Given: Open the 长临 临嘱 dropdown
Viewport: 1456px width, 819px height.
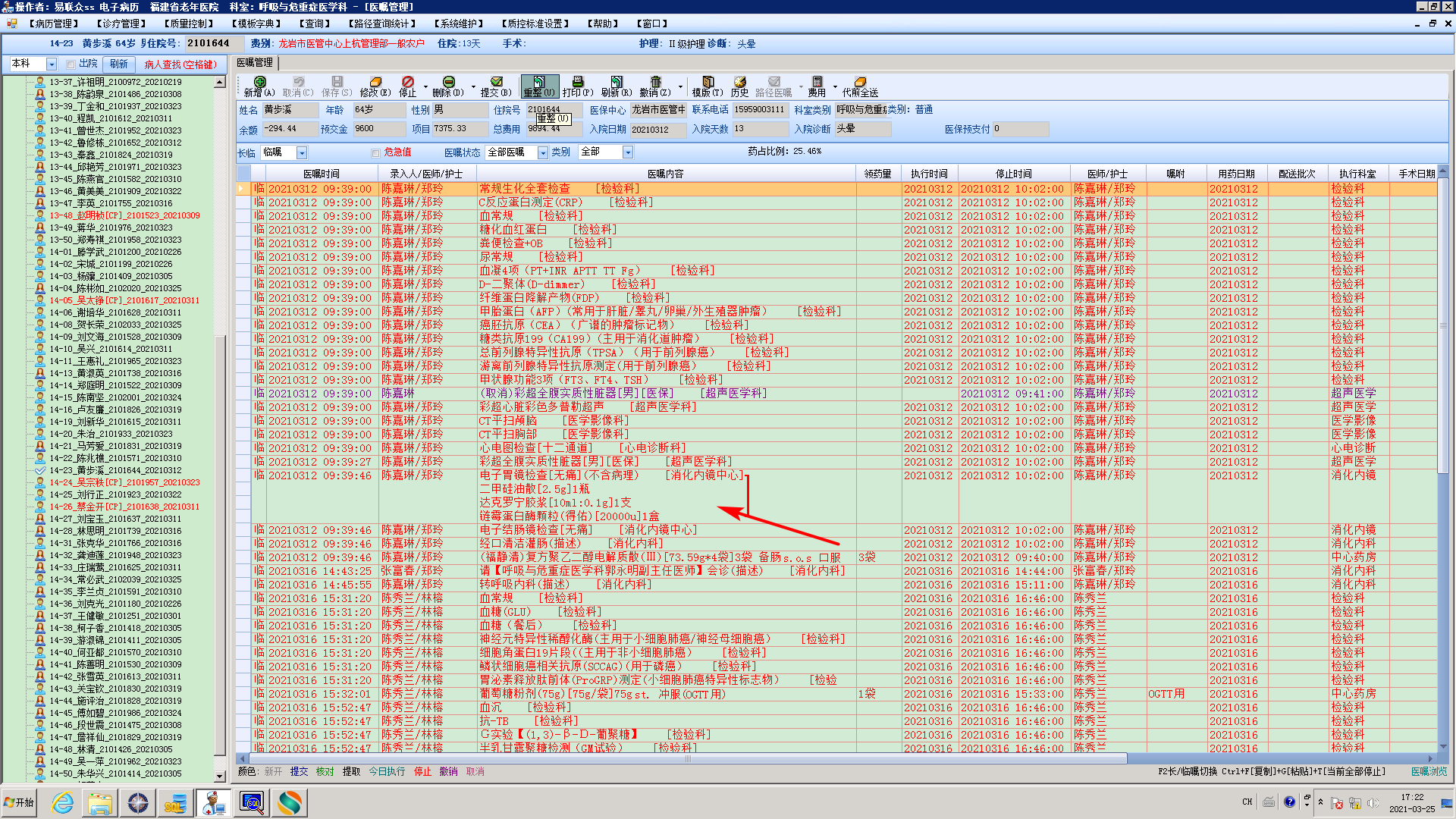Looking at the screenshot, I should pyautogui.click(x=302, y=153).
